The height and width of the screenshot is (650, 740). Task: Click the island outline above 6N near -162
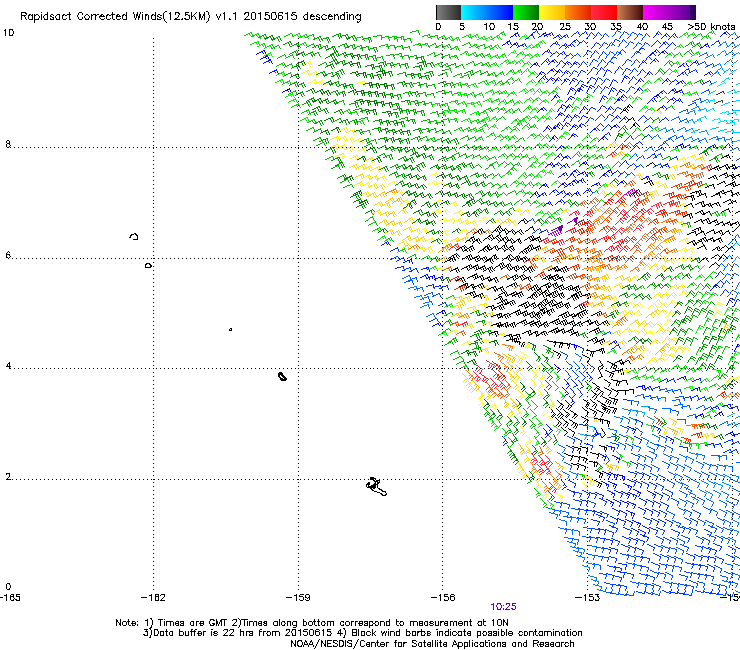tap(134, 236)
